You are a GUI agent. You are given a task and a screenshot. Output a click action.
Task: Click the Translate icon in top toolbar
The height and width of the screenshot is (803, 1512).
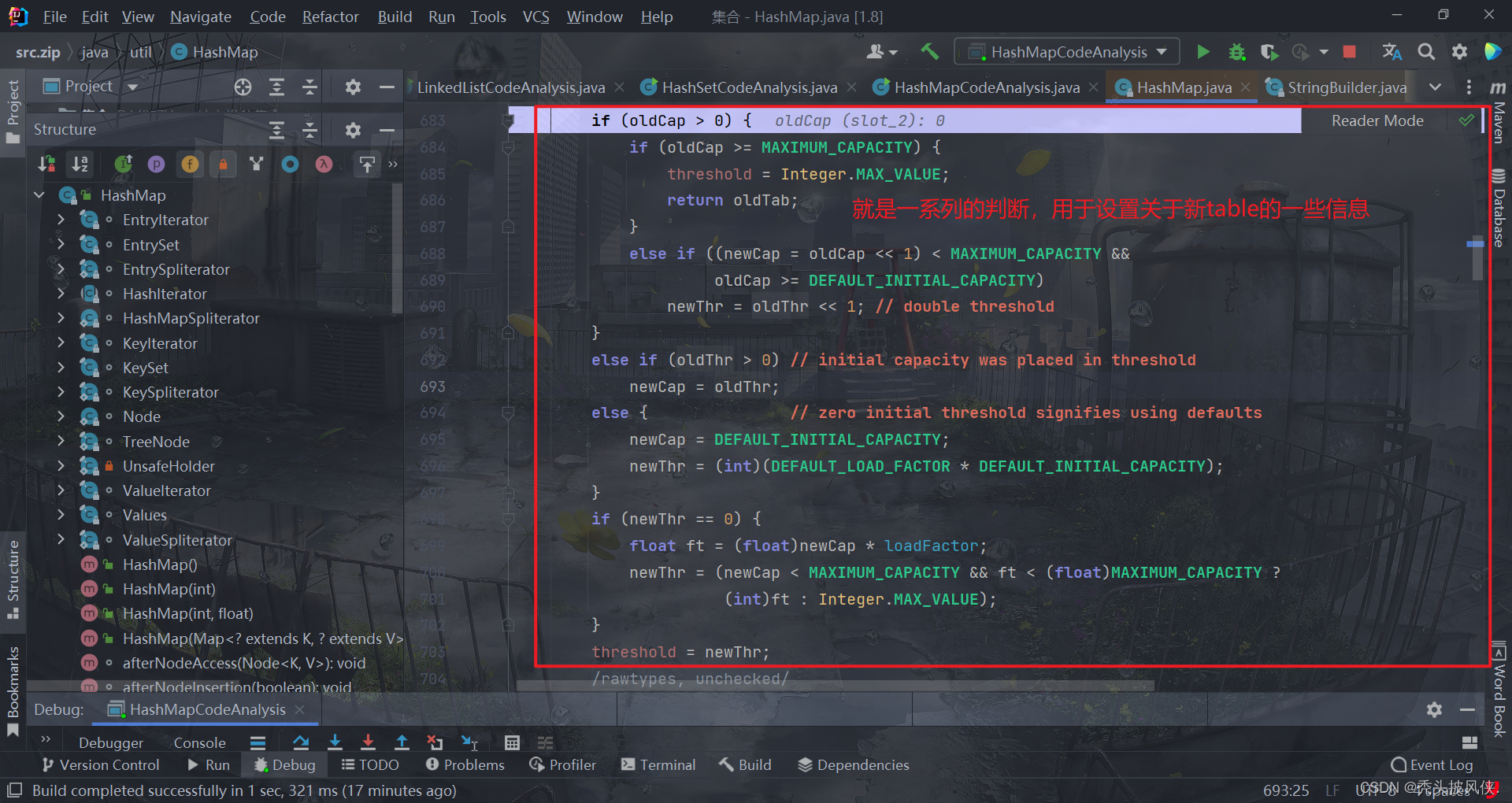coord(1392,52)
